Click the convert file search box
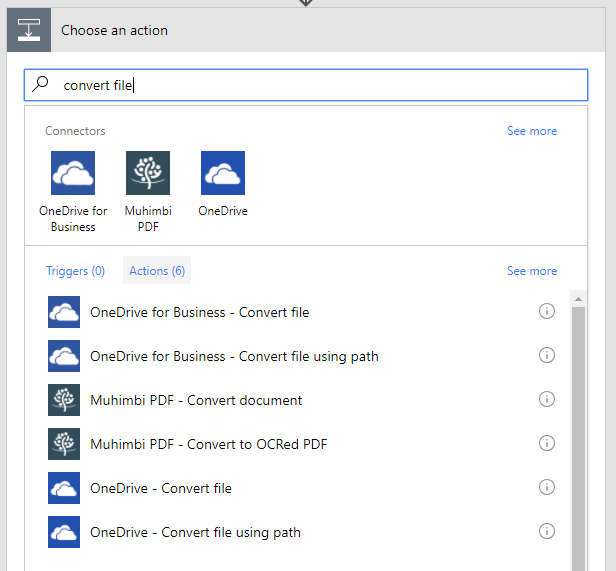The width and height of the screenshot is (616, 571). pyautogui.click(x=320, y=85)
